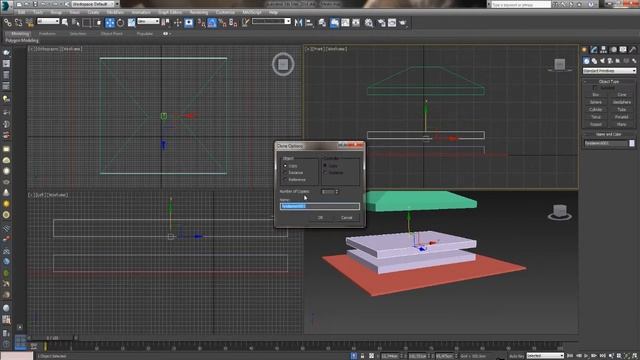Click OK in Clone Options dialog

click(x=320, y=218)
